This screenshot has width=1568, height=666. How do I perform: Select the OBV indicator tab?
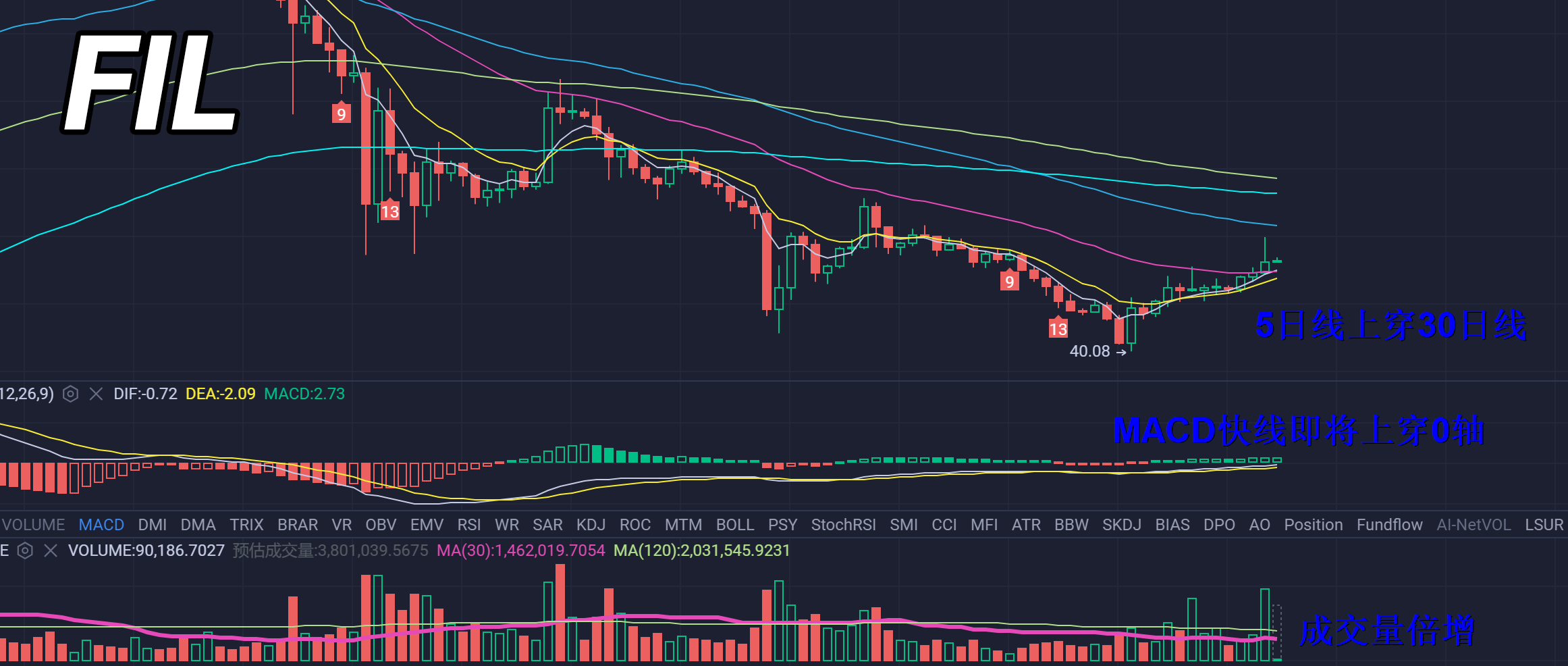pyautogui.click(x=381, y=525)
